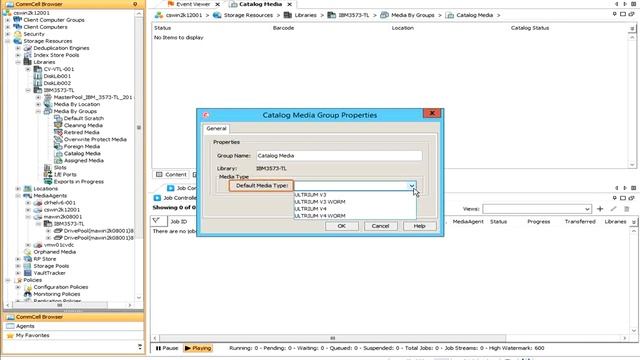Click the Foreign Media icon
Image resolution: width=640 pixels, height=360 pixels.
[58, 146]
